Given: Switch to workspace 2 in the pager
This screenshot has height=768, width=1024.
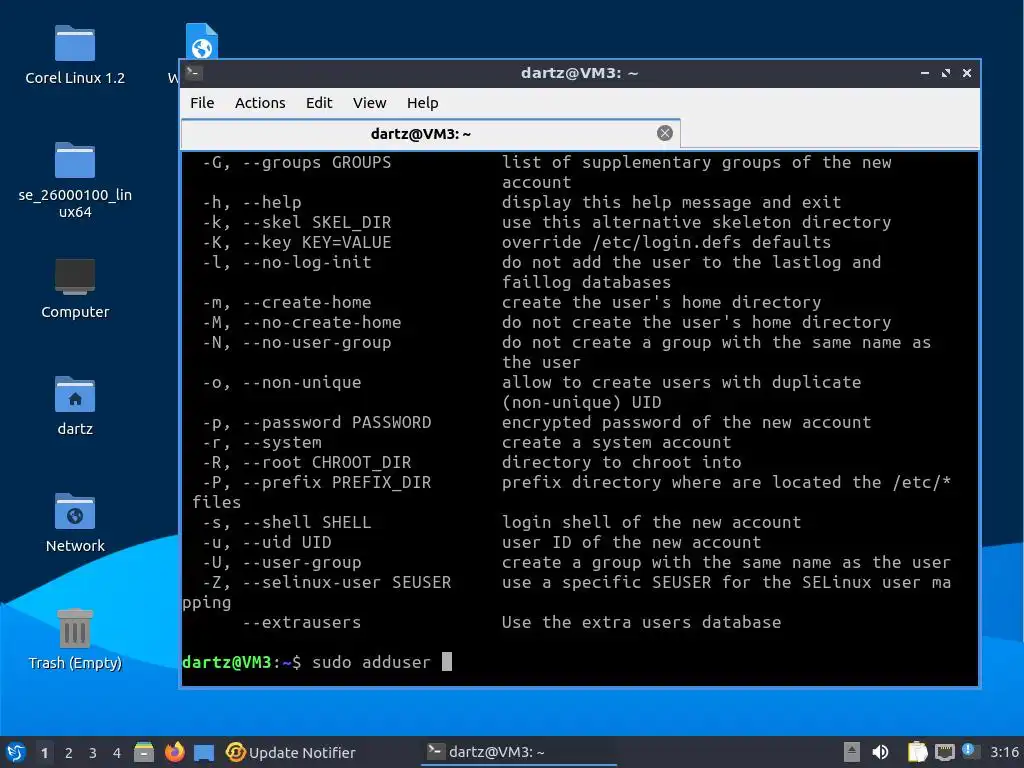Looking at the screenshot, I should 69,753.
